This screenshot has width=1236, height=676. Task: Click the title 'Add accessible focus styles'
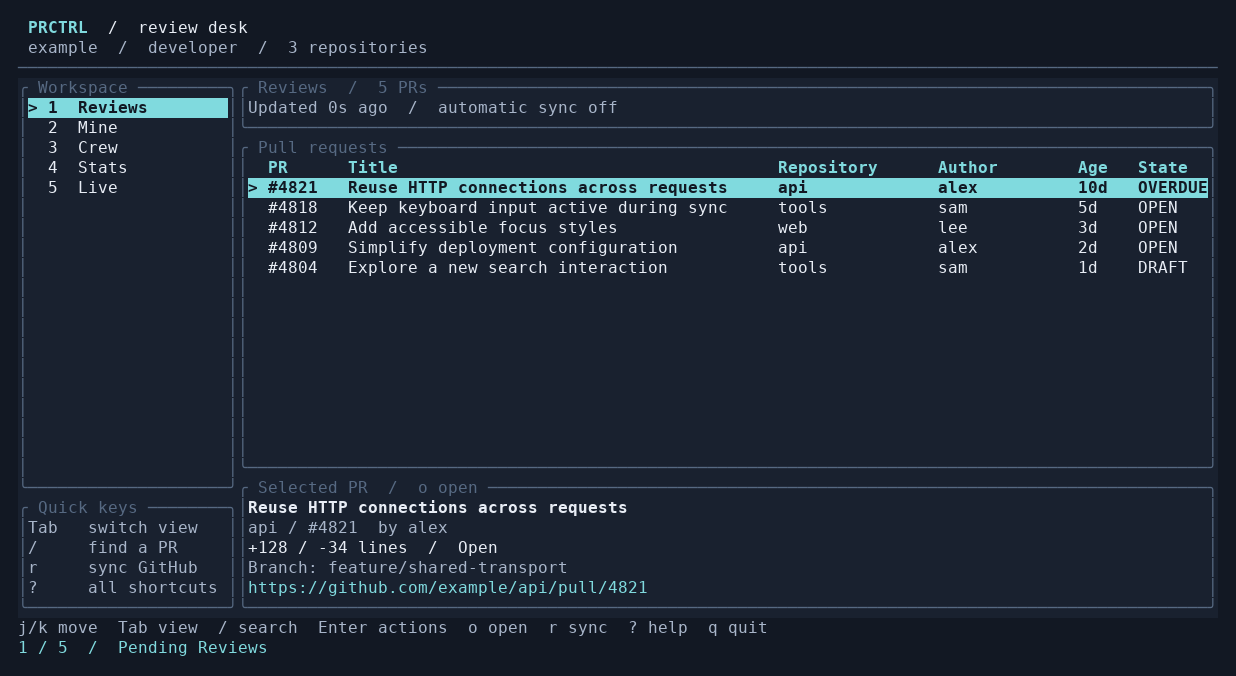483,228
